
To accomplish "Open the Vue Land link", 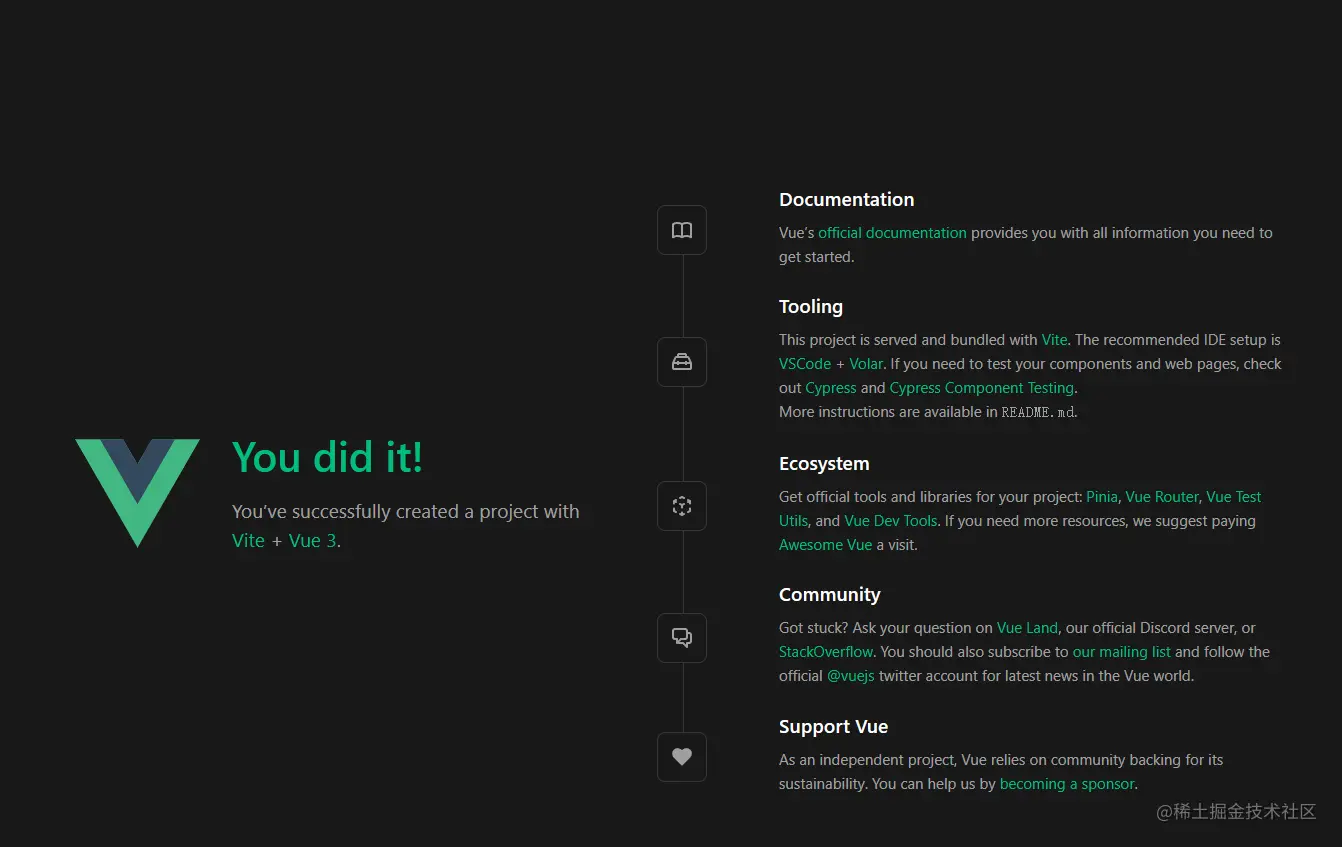I will pos(1027,628).
